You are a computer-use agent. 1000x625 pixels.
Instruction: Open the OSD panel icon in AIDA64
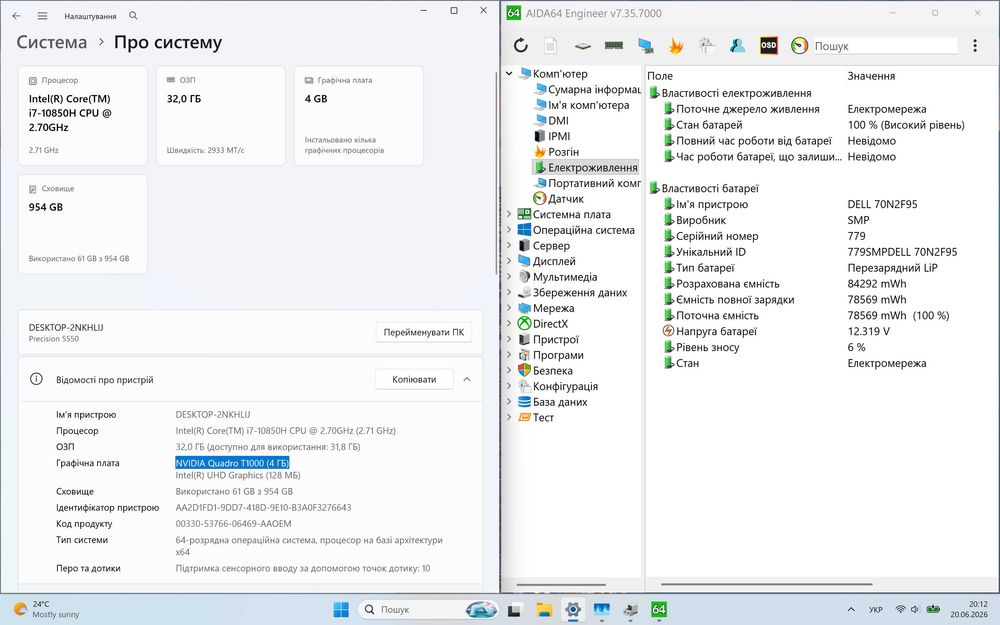point(768,45)
